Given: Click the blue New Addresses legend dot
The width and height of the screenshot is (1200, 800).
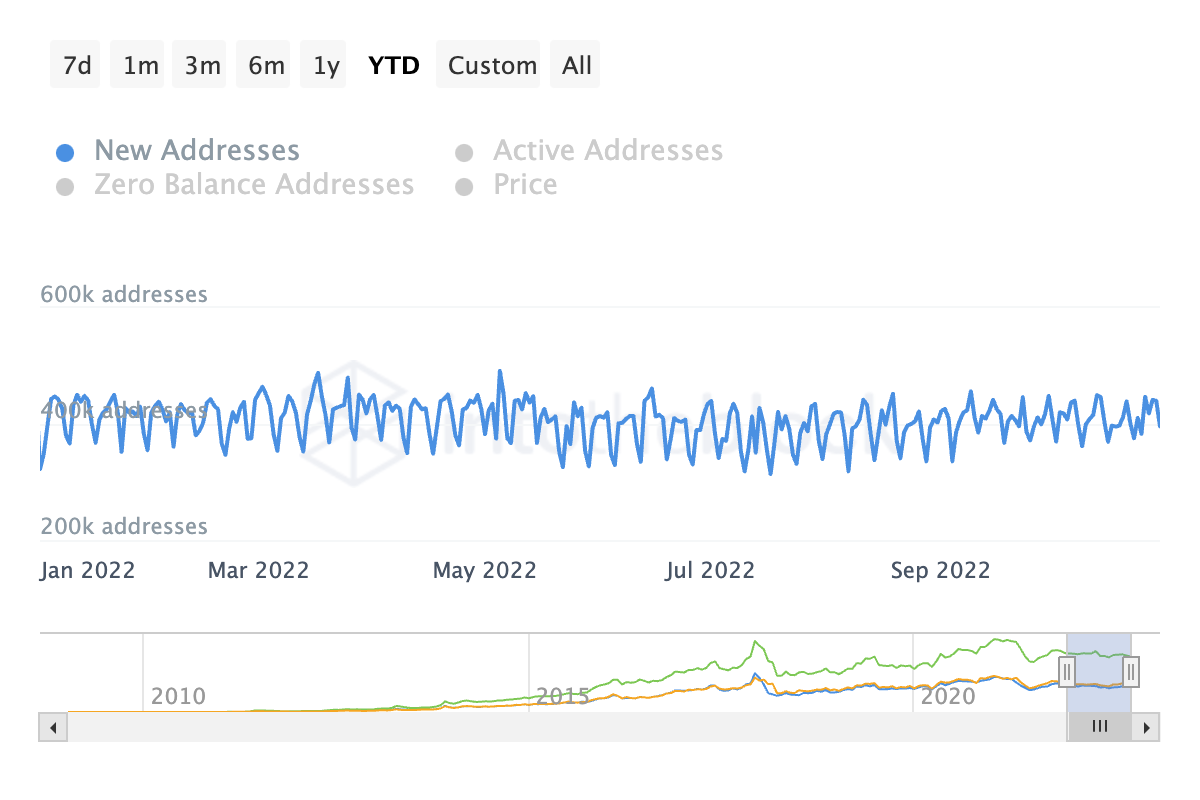Looking at the screenshot, I should click(65, 153).
